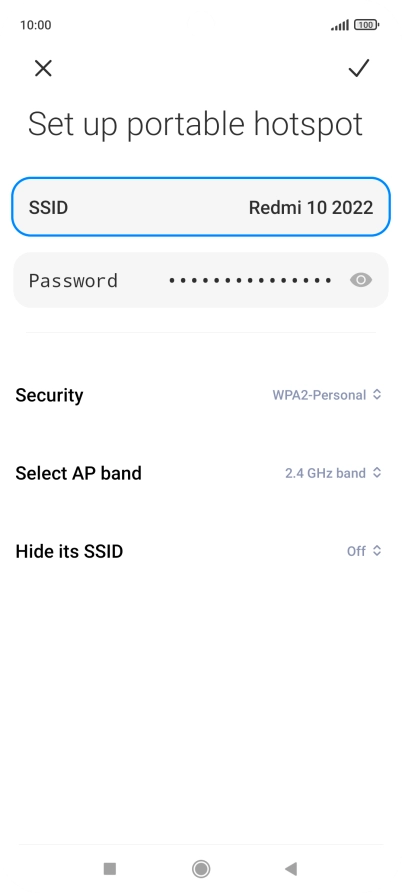Viewport: 402px width, 893px height.
Task: Tap the 10:00 clock in the status bar
Action: 35,25
